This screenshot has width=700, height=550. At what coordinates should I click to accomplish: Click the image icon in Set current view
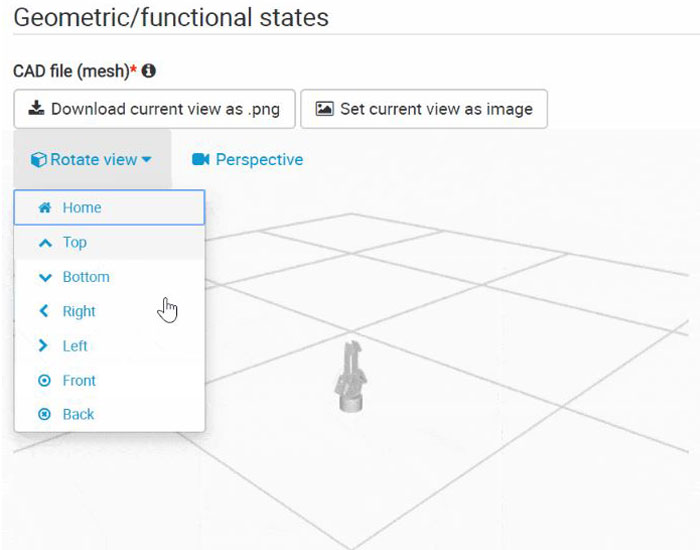click(x=324, y=108)
